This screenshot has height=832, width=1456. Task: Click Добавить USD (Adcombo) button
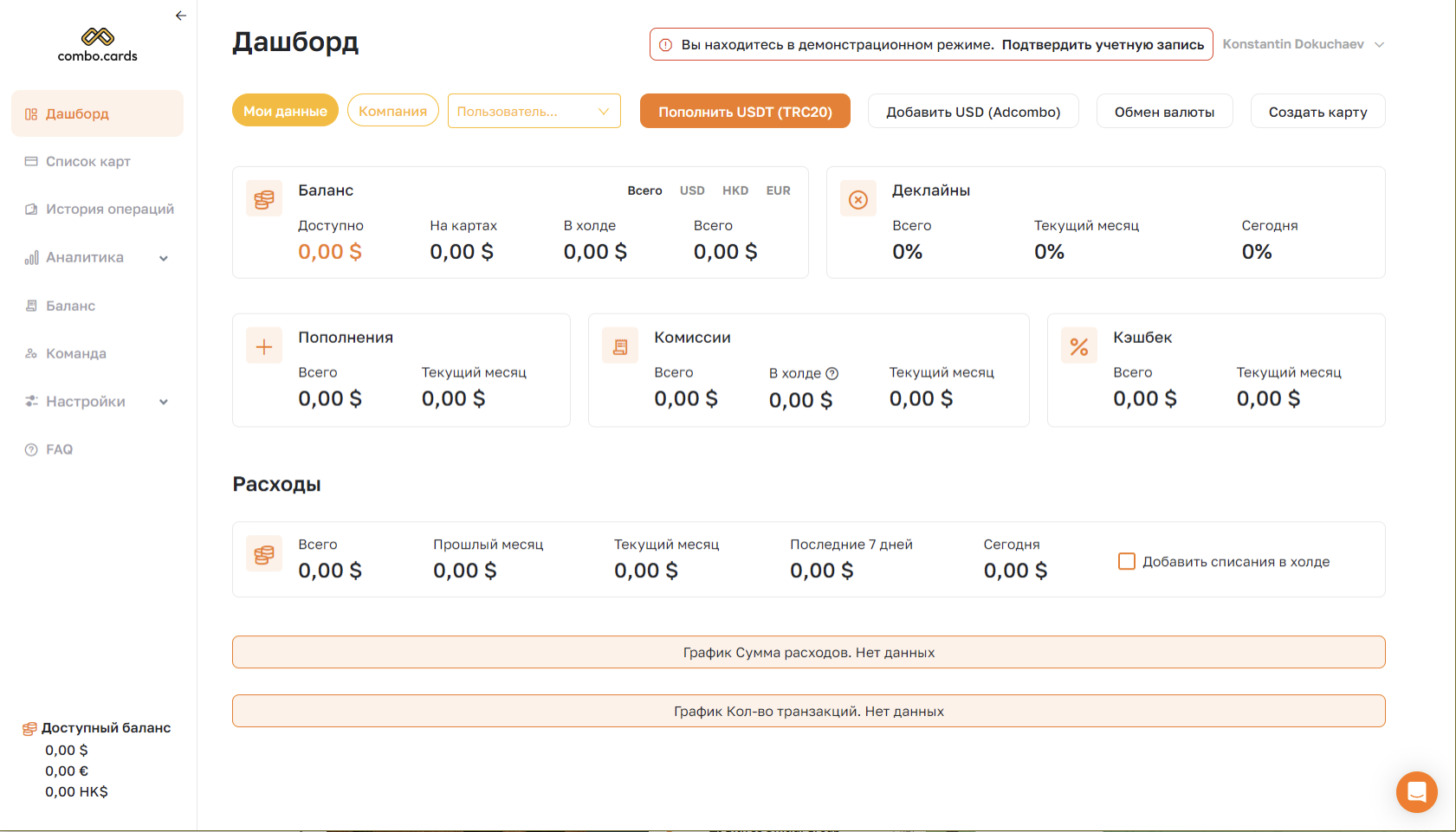pos(974,111)
